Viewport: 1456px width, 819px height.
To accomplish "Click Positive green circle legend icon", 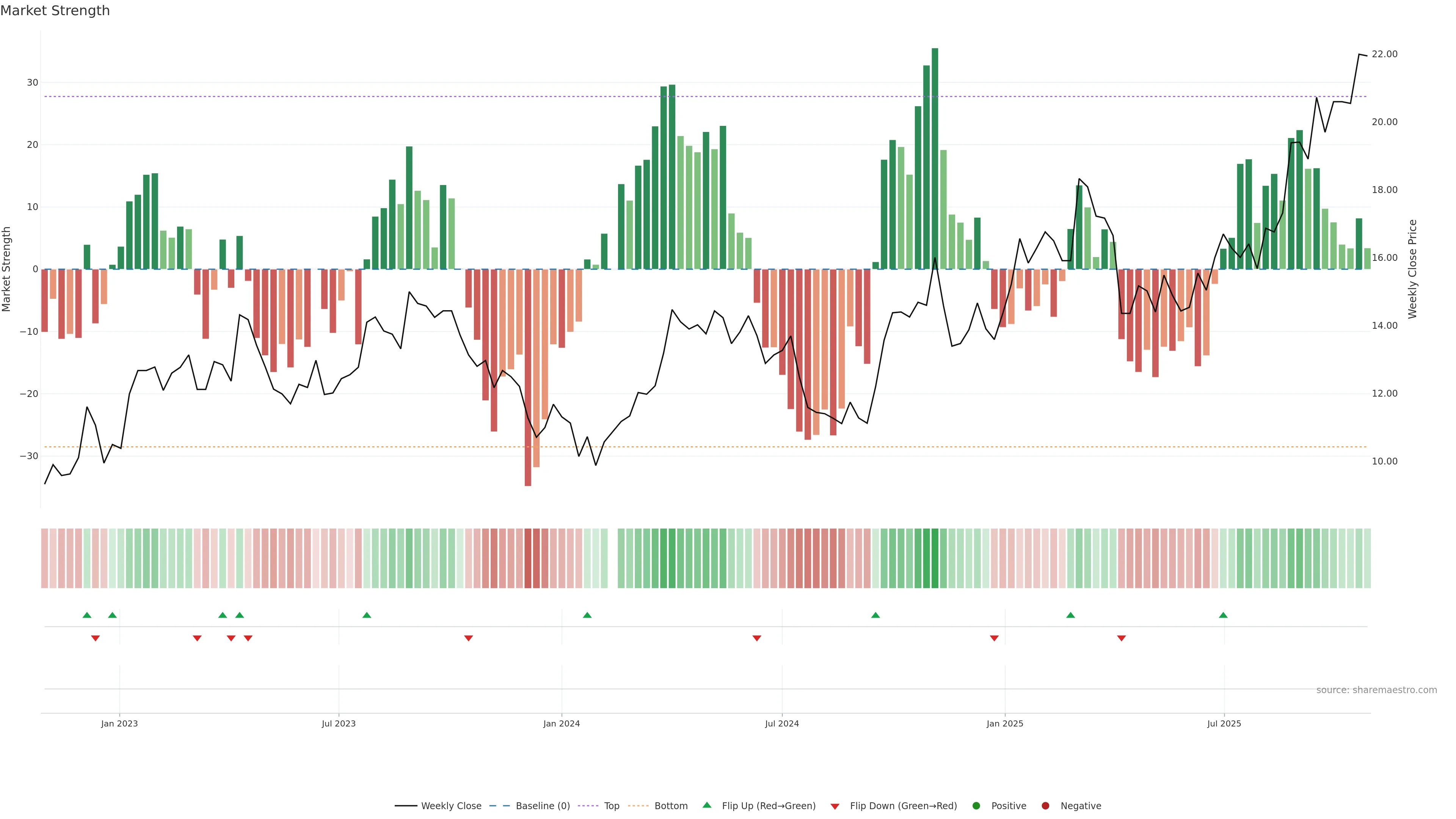I will [x=976, y=806].
